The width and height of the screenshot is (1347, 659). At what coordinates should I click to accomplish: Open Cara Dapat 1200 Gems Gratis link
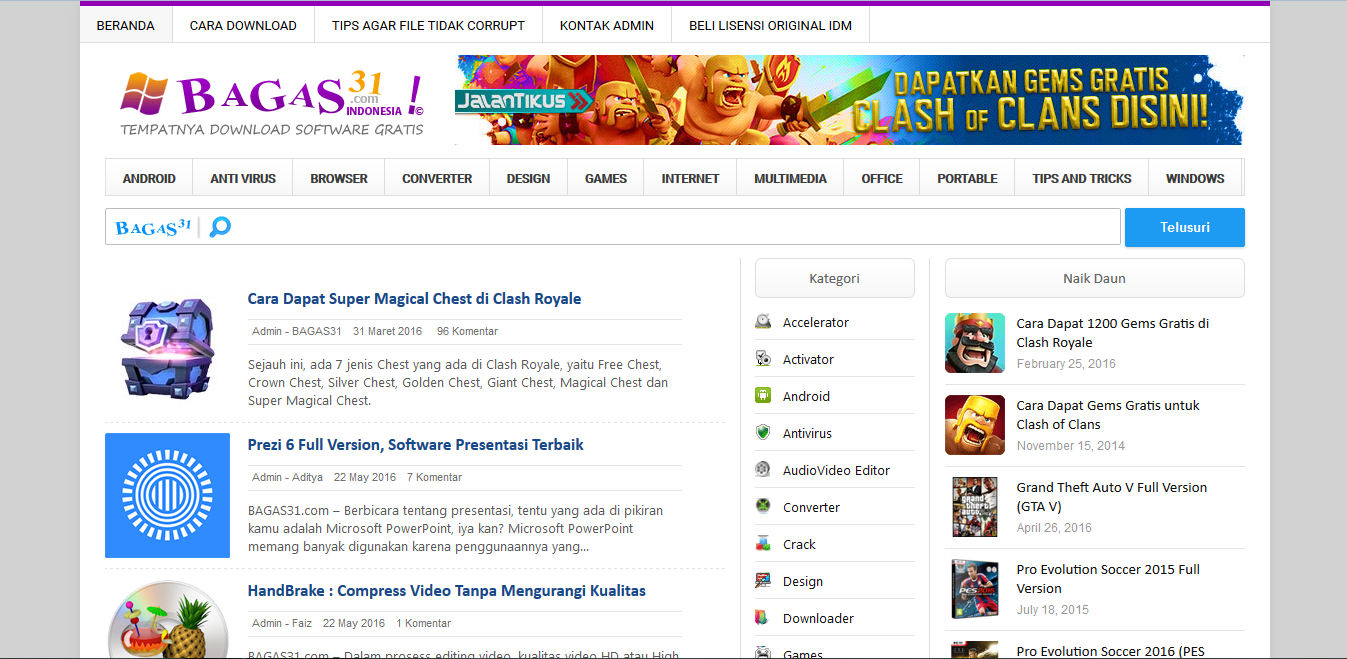[x=1113, y=333]
